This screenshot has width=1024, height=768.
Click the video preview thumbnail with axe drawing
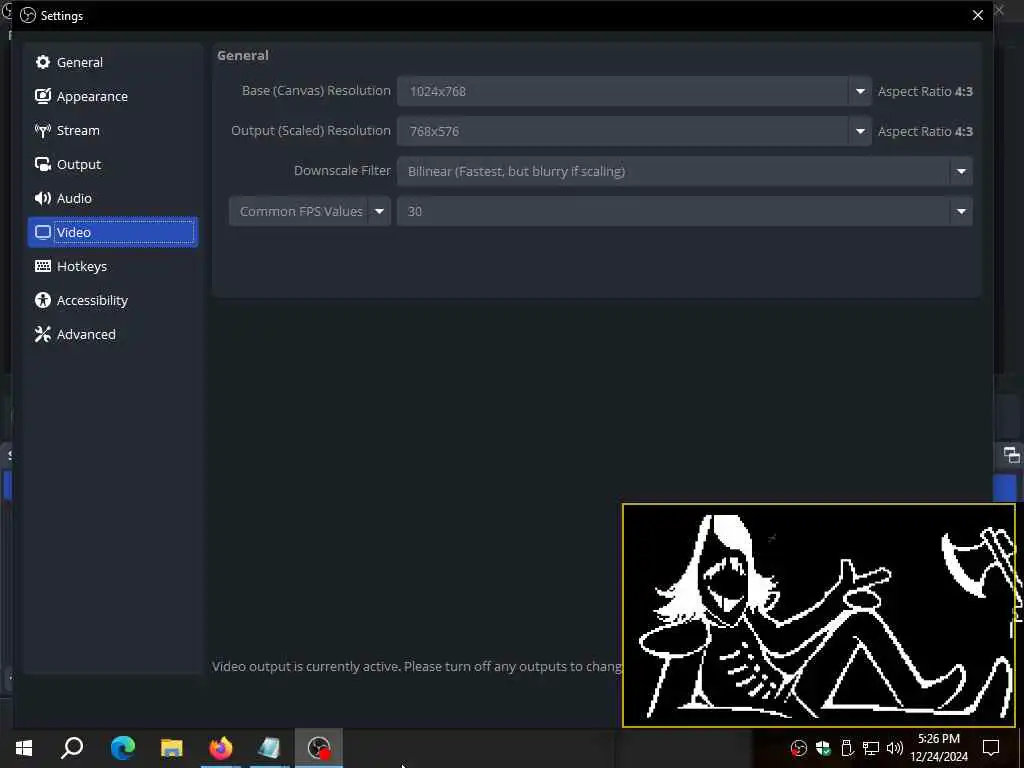tap(819, 615)
